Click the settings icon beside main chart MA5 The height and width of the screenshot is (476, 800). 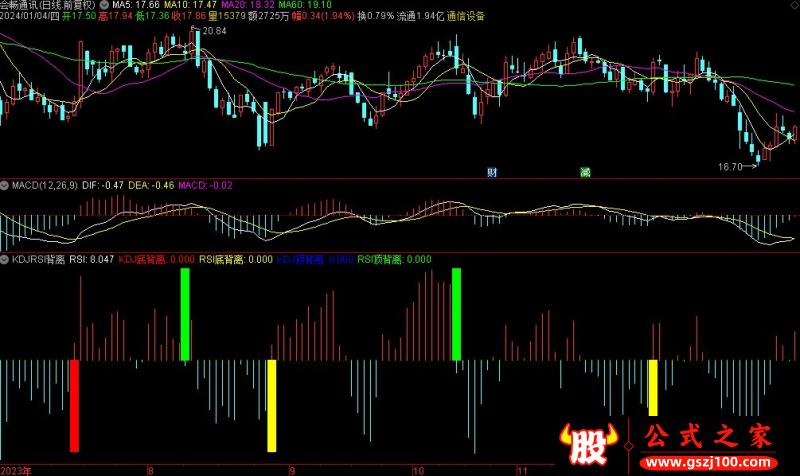[x=104, y=5]
